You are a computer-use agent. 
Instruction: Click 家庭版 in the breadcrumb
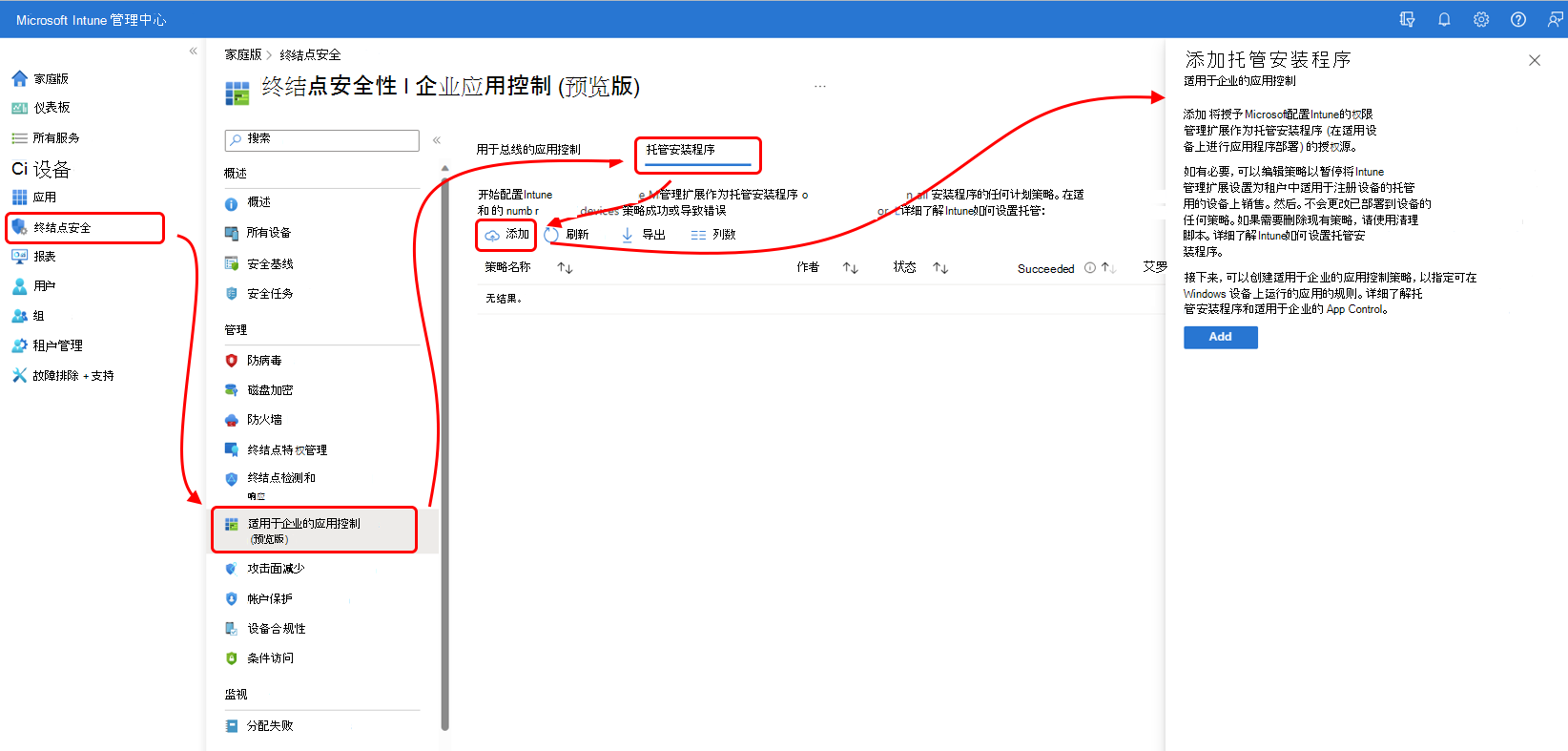(243, 55)
